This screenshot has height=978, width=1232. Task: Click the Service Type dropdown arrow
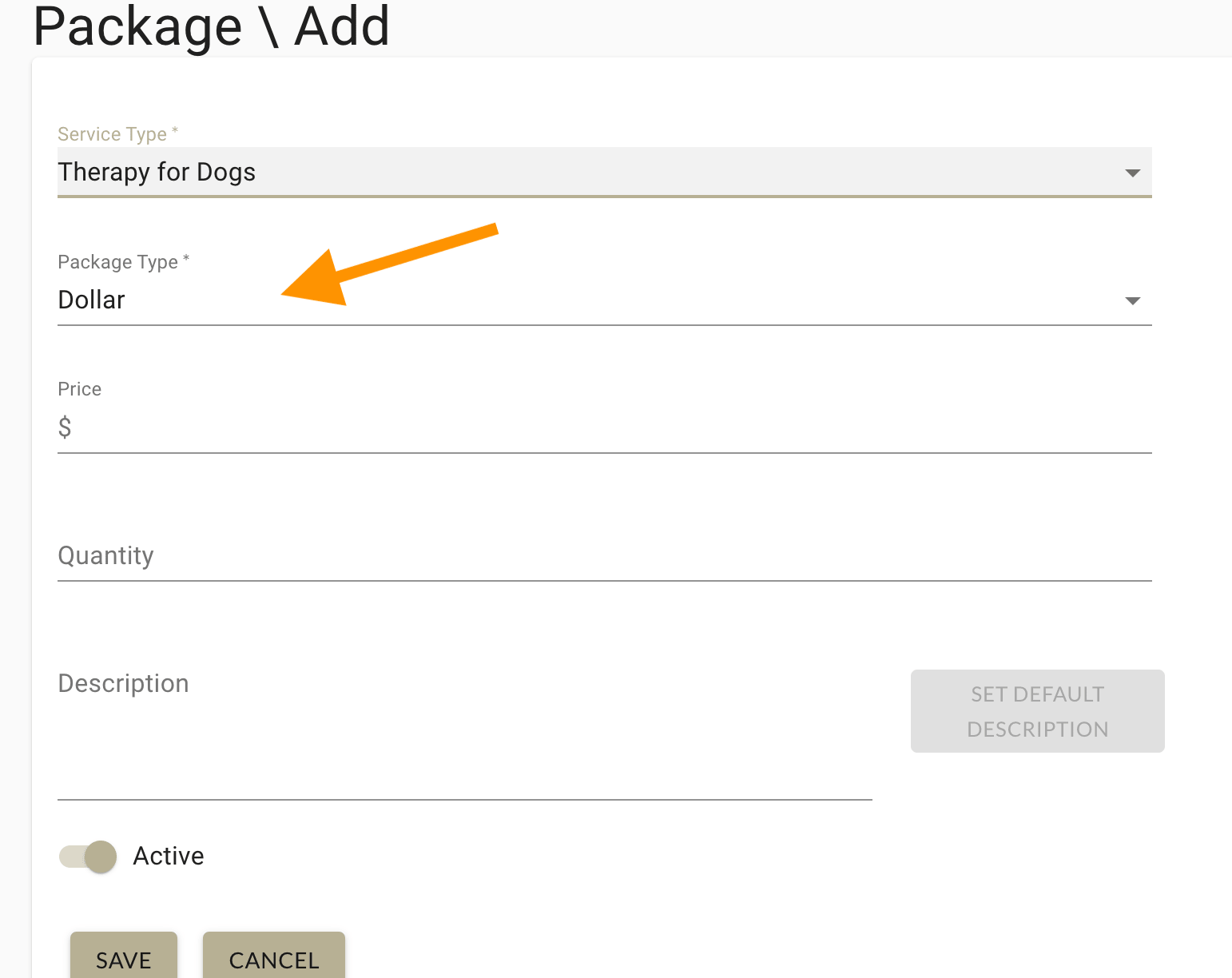1133,172
